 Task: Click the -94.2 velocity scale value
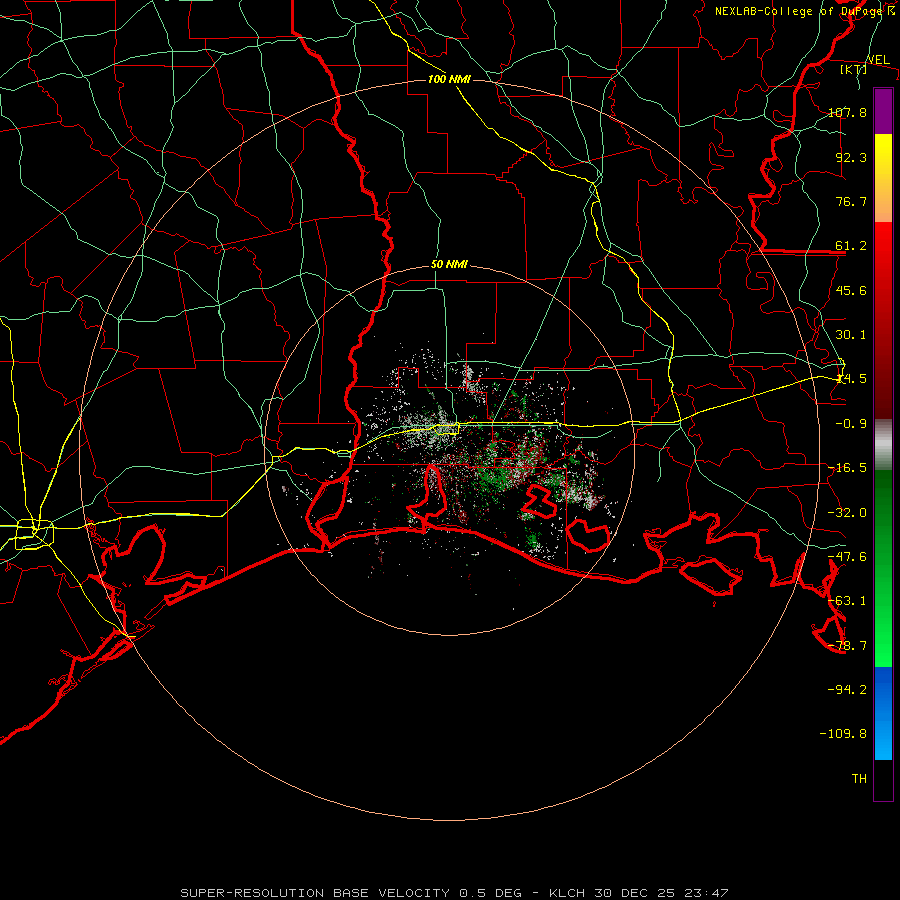point(847,690)
